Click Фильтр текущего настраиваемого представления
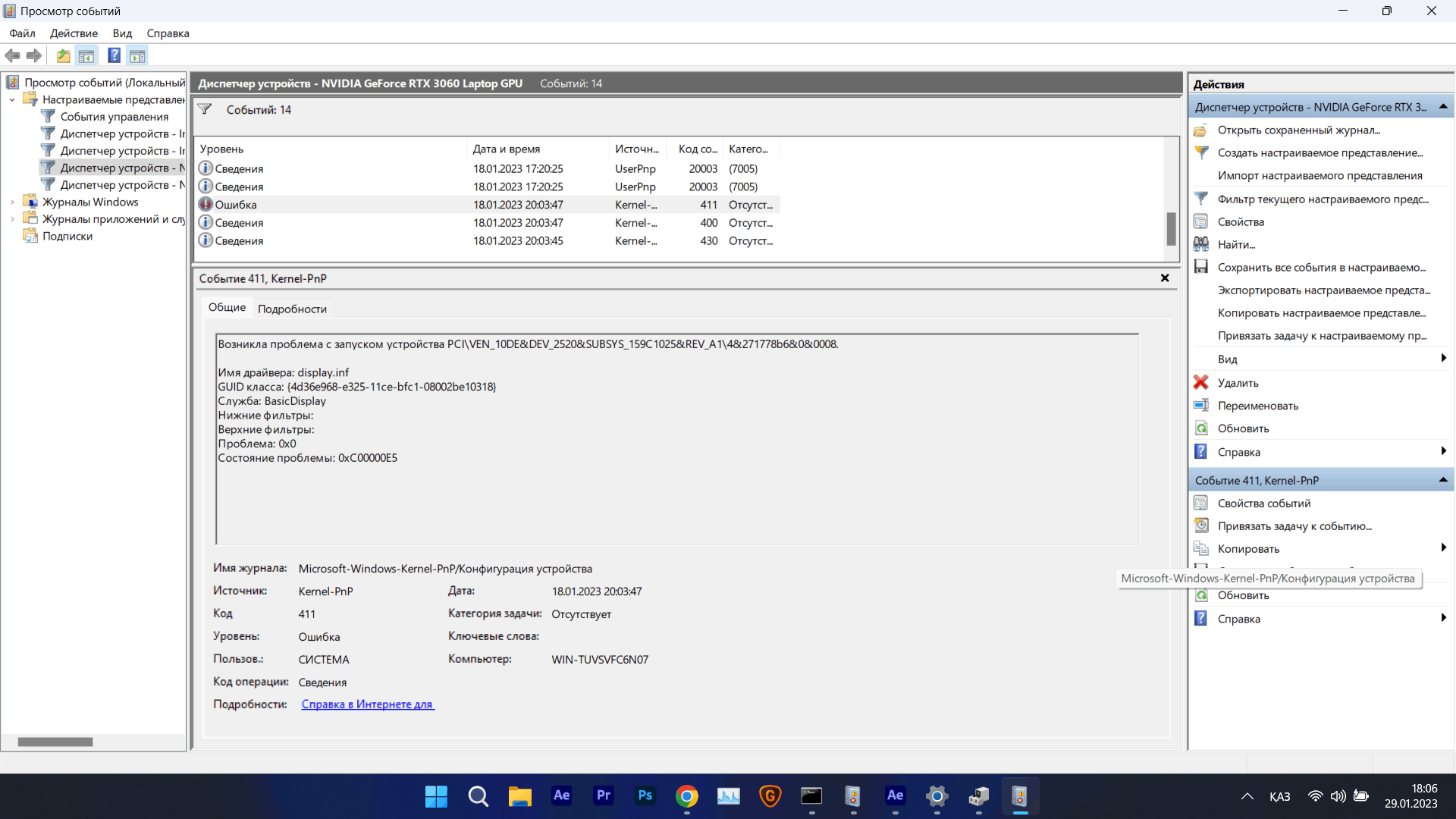Screen dimensions: 1456x819 (1323, 199)
